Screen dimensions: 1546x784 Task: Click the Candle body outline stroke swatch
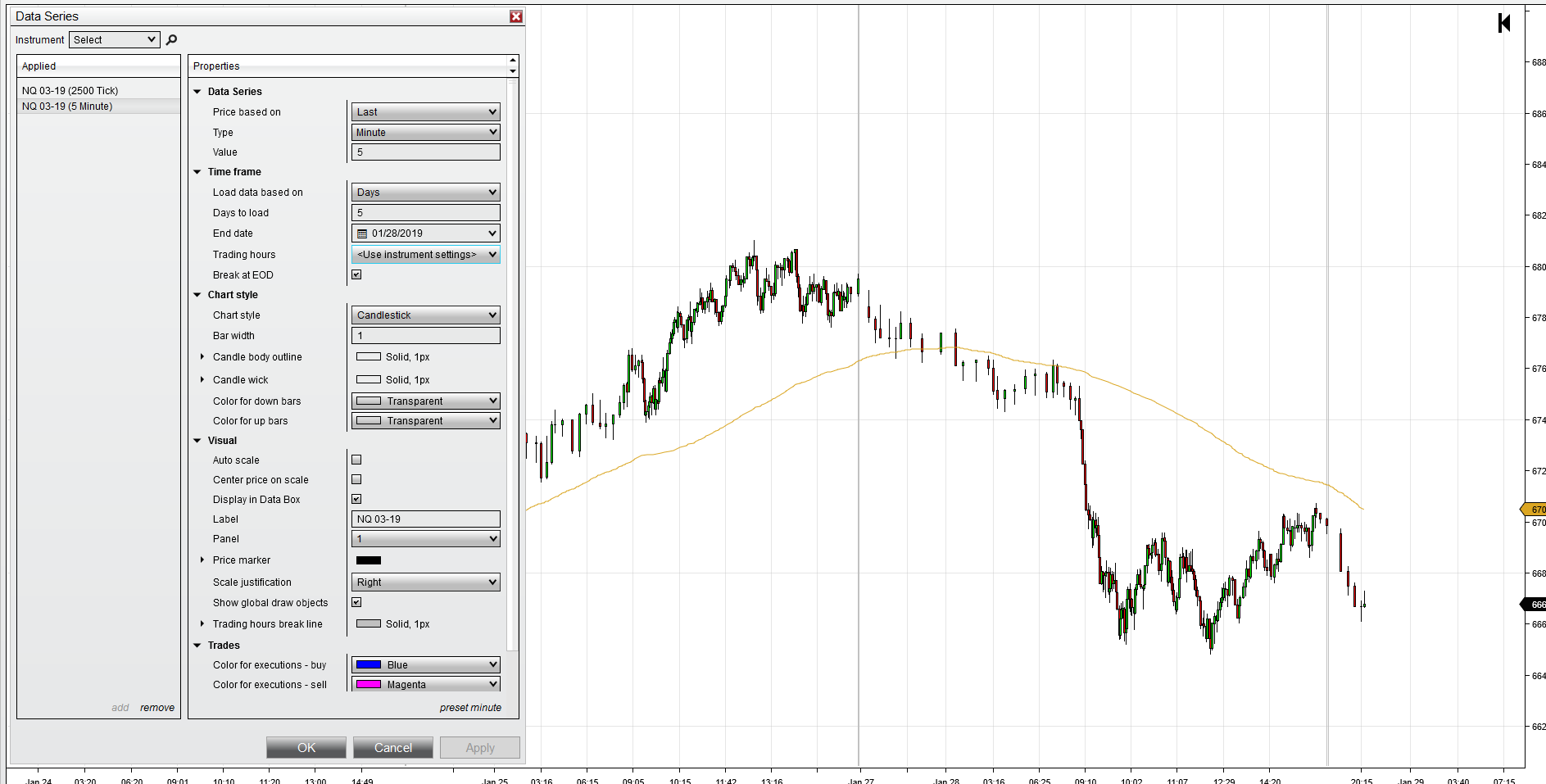click(369, 356)
